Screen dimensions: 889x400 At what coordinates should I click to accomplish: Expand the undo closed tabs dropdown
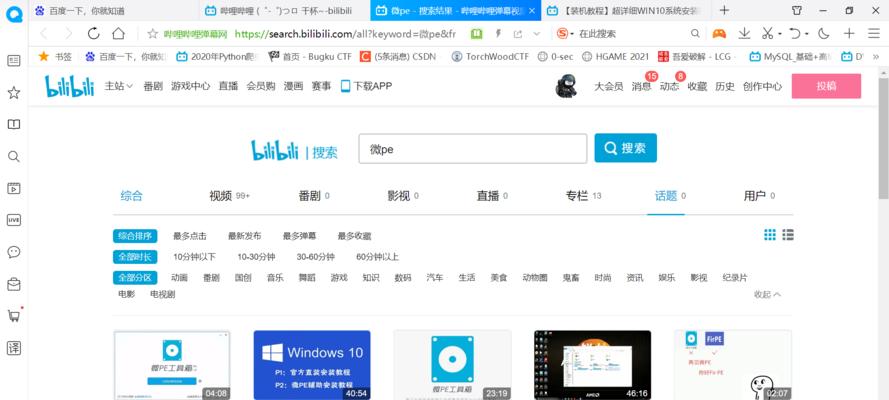(x=807, y=34)
